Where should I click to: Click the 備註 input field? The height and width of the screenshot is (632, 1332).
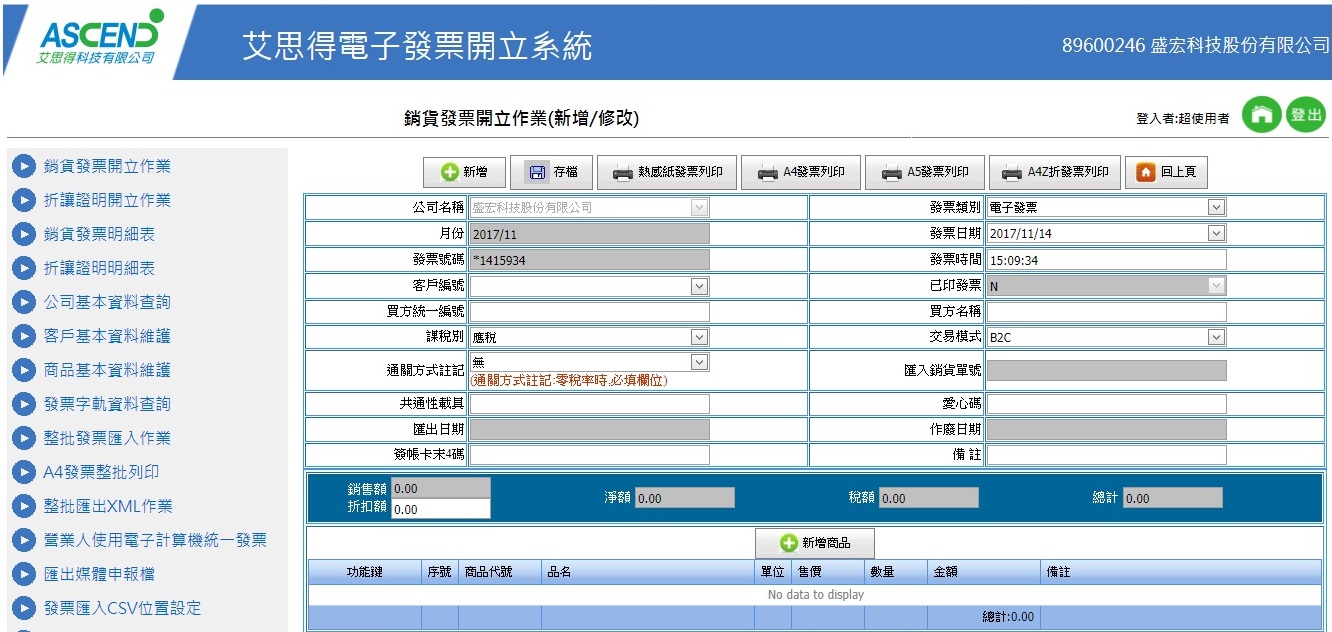click(1106, 455)
